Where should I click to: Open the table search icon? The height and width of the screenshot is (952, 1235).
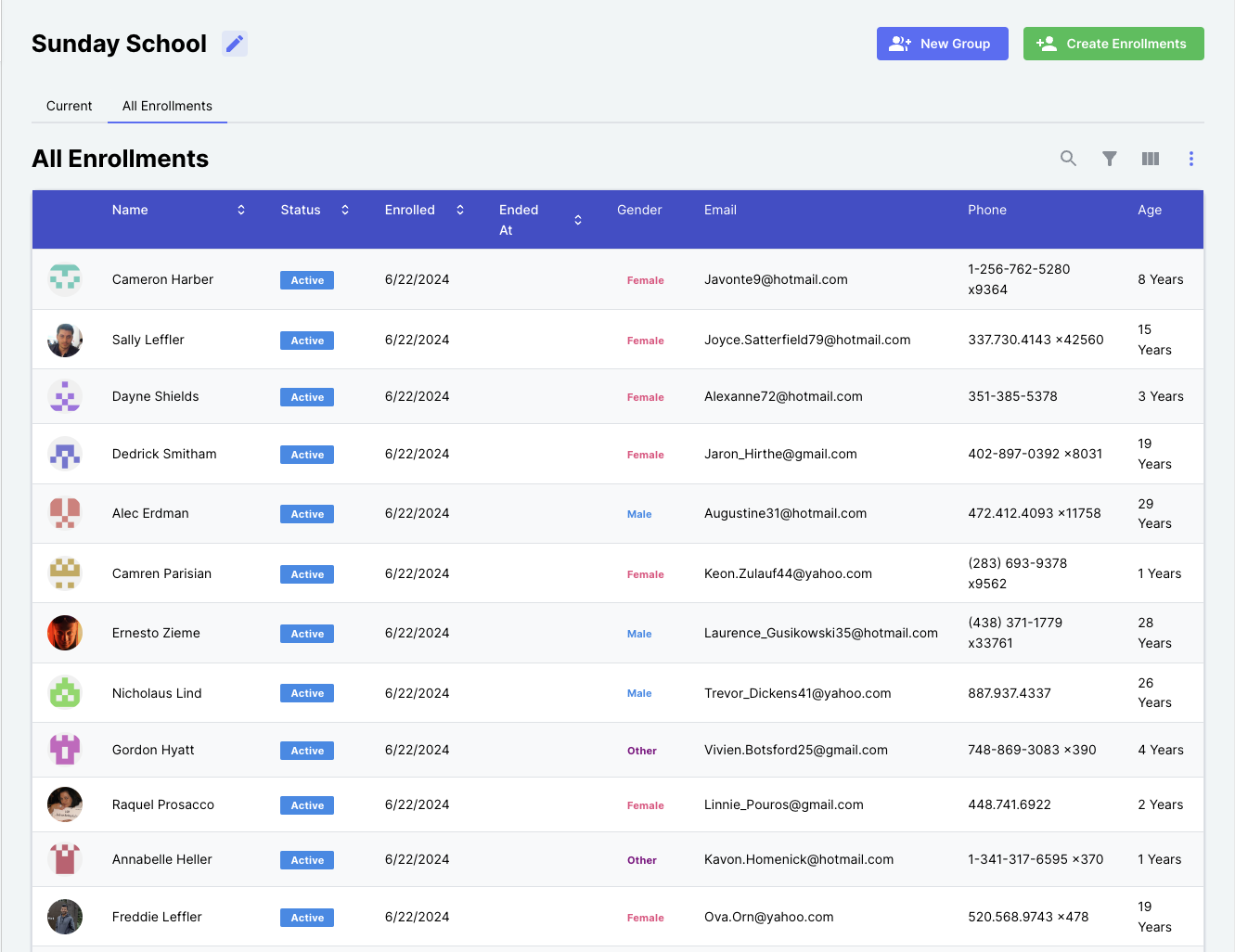[x=1068, y=159]
